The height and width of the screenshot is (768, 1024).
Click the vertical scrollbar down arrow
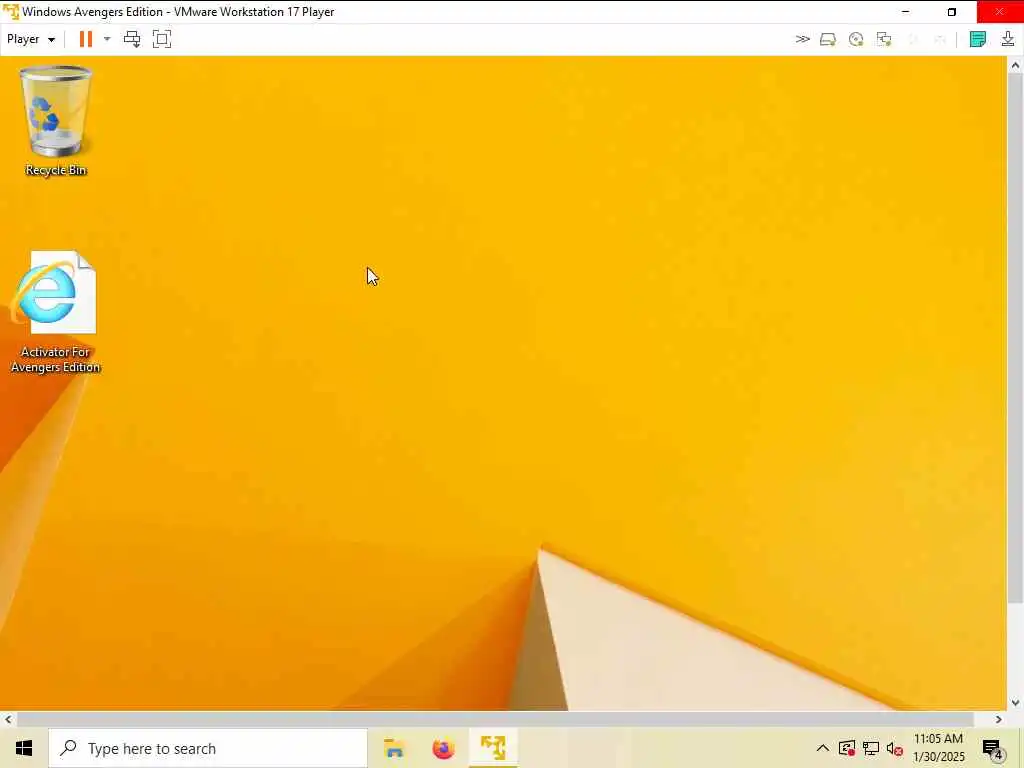click(1015, 703)
